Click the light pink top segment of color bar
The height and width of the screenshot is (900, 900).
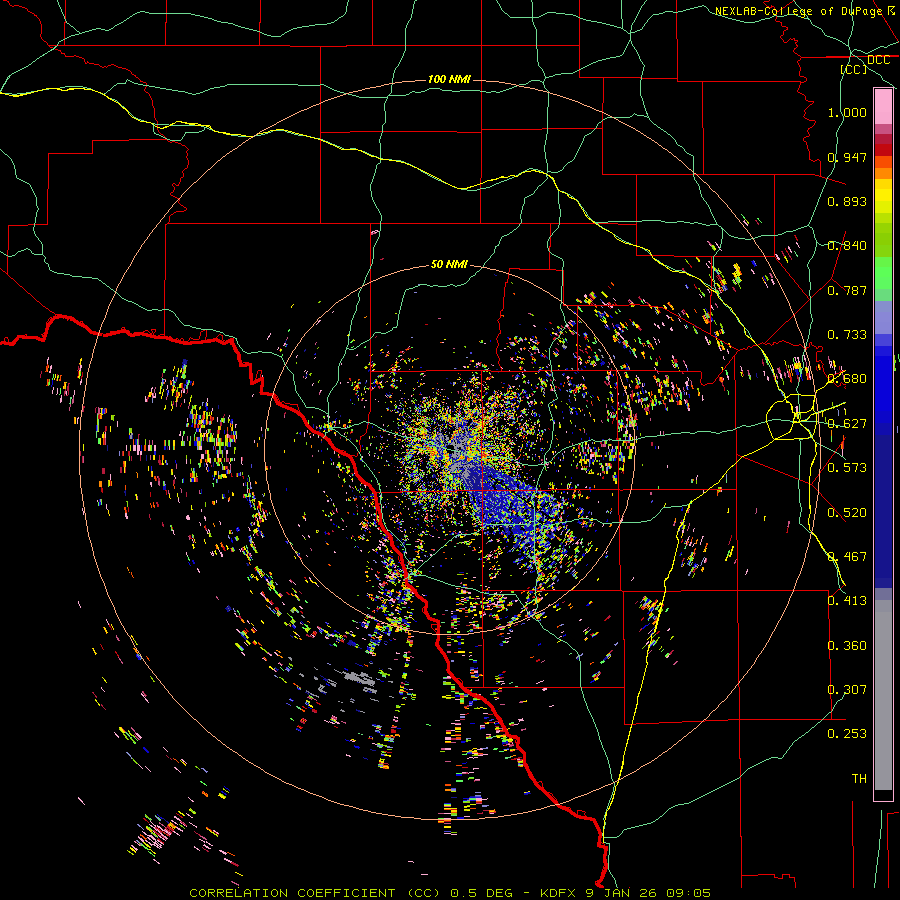(883, 106)
